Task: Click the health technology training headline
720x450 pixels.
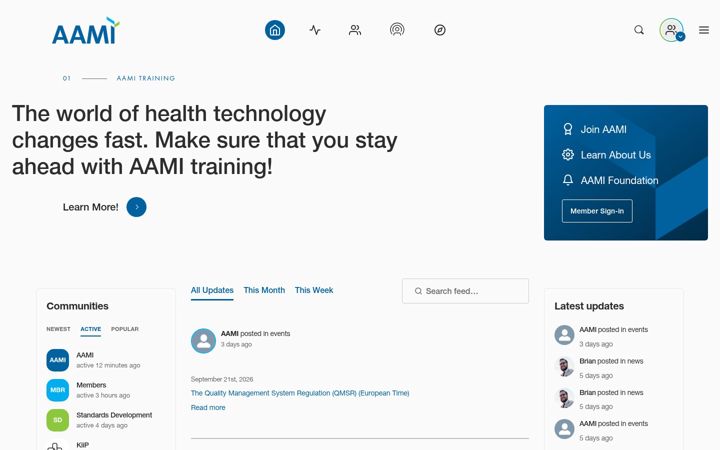Action: pyautogui.click(x=205, y=140)
